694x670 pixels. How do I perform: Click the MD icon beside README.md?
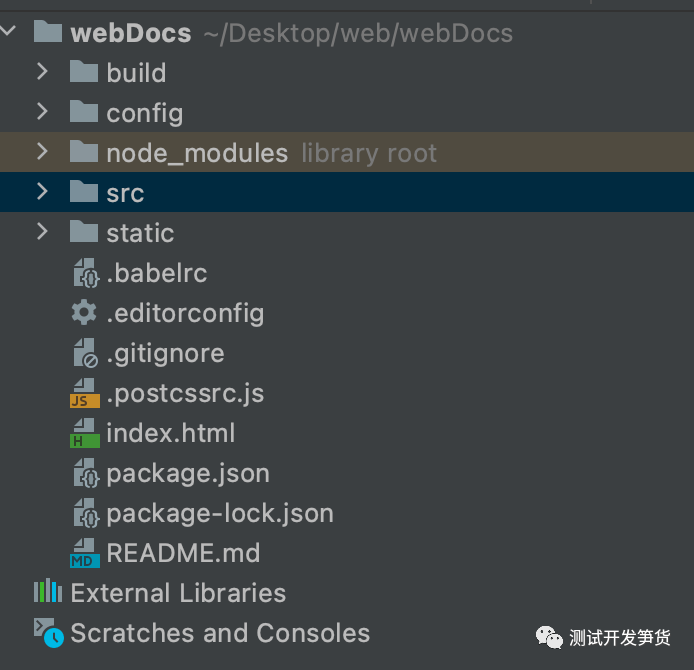[x=85, y=553]
